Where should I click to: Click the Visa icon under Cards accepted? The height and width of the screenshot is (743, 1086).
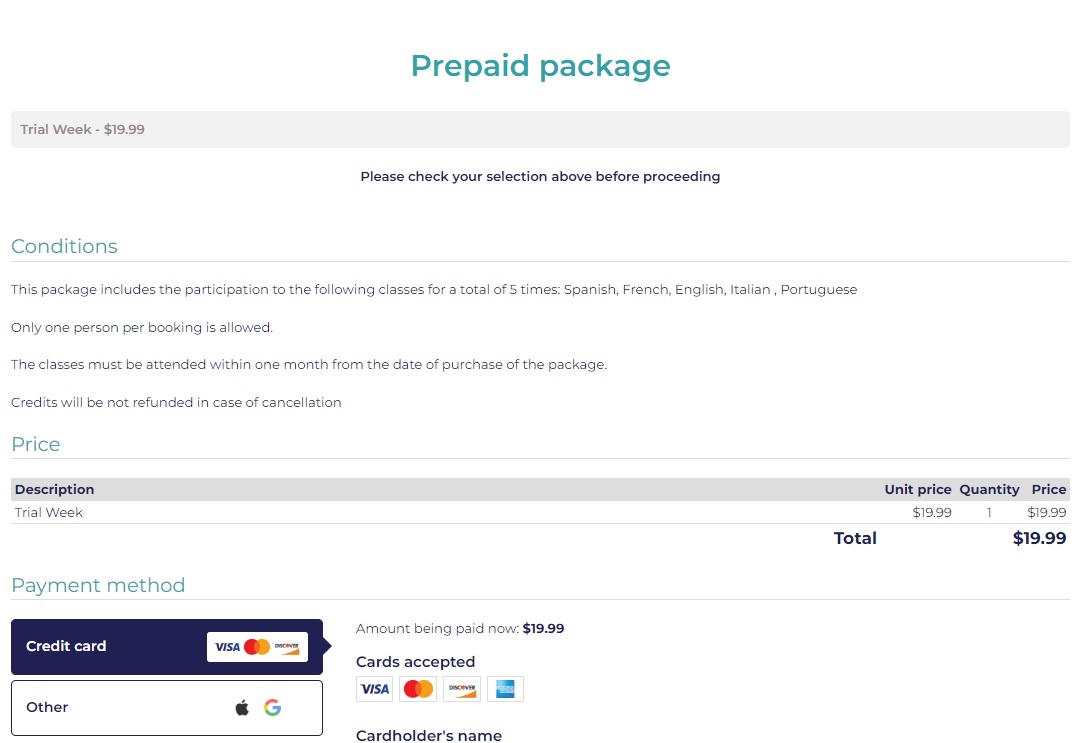[x=375, y=689]
